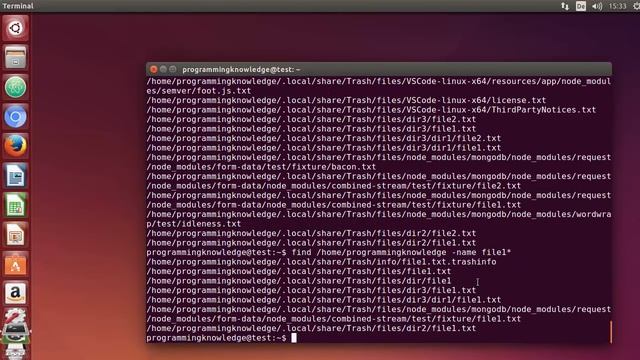Image resolution: width=640 pixels, height=360 pixels.
Task: Click the file1.txt.trashinfo output line
Action: (x=321, y=262)
